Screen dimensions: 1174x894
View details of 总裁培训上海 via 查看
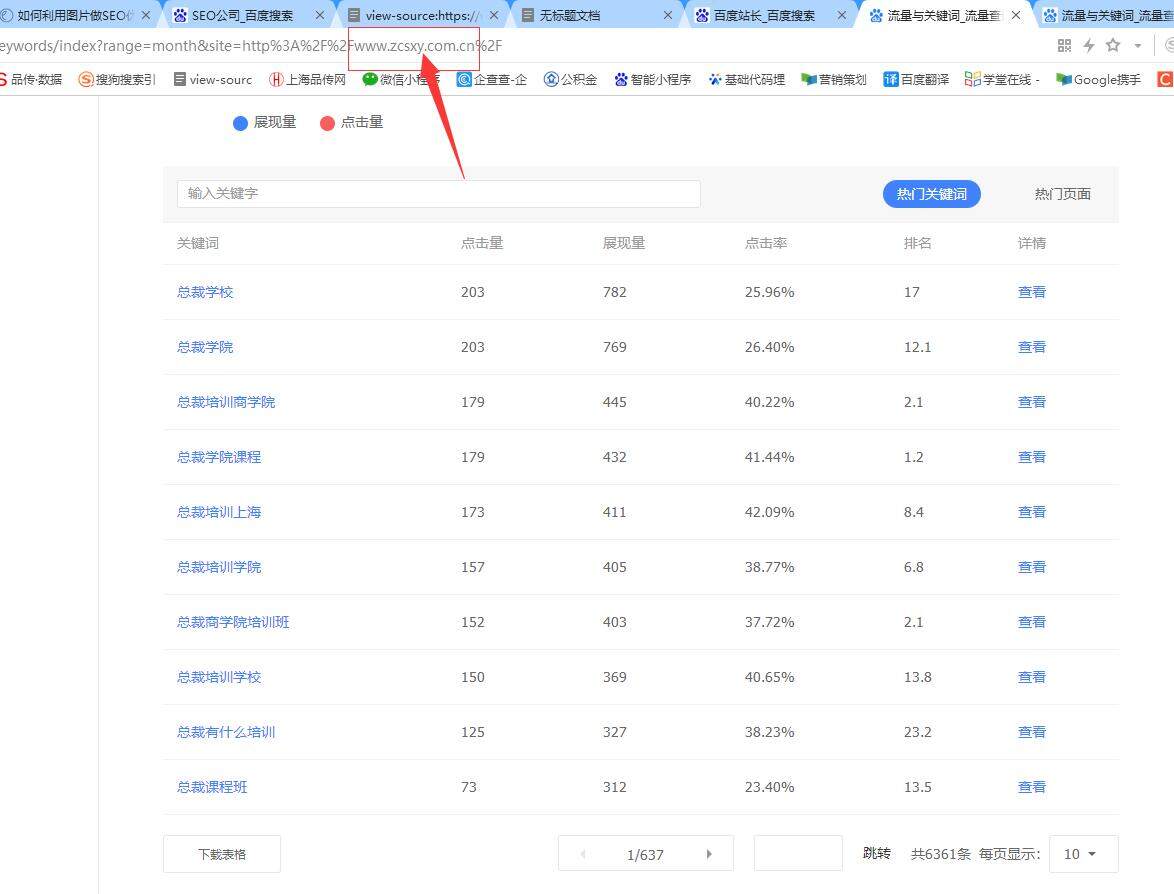click(1031, 511)
